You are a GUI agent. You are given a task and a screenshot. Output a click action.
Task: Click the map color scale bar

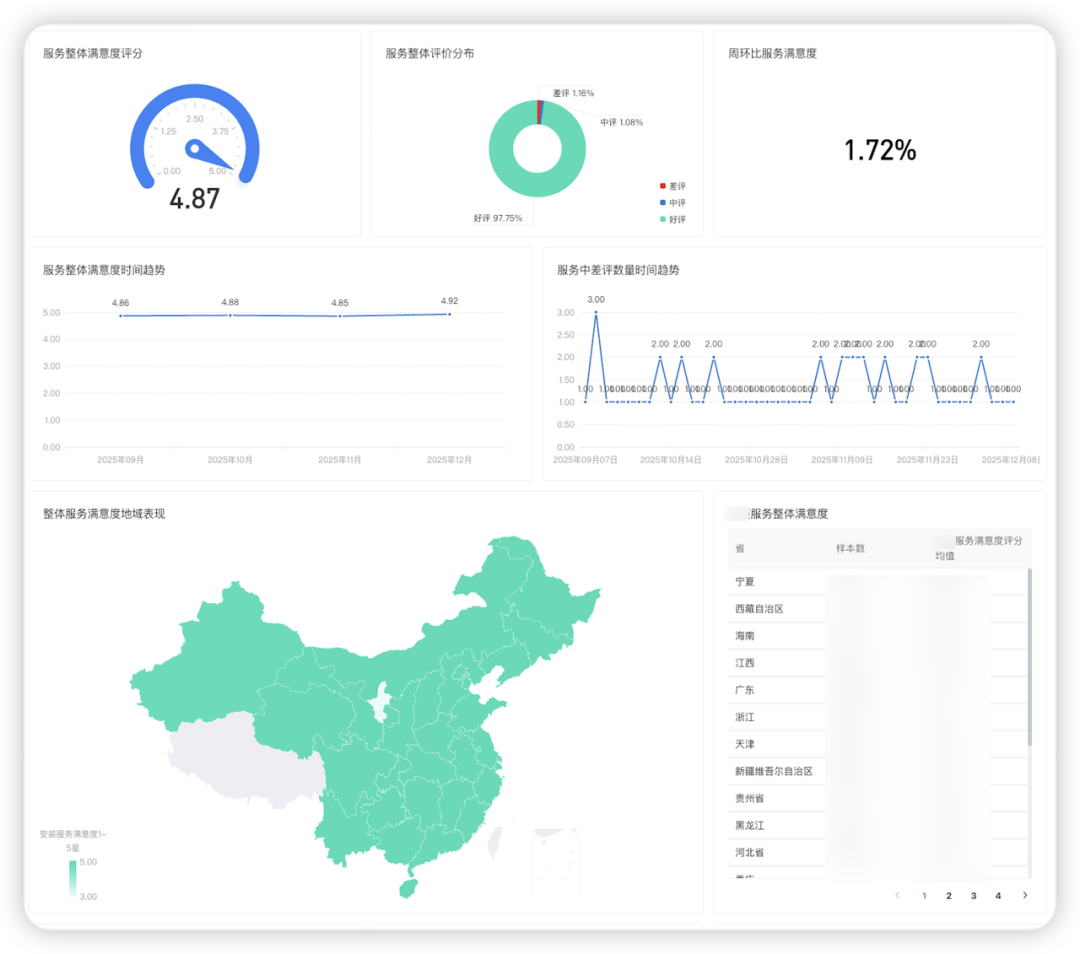[x=72, y=879]
